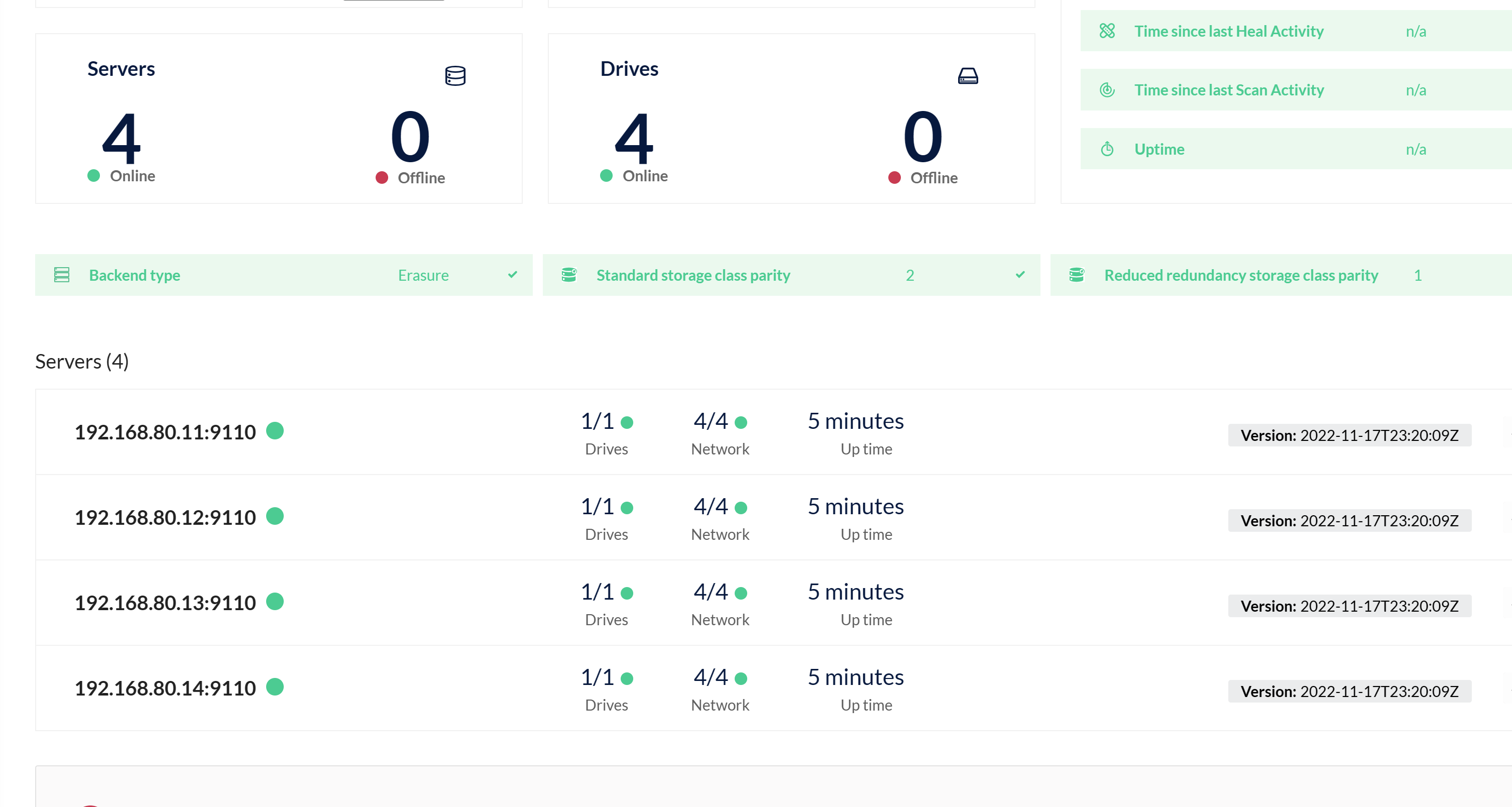The height and width of the screenshot is (807, 1512).
Task: Click the Backend type label
Action: (x=135, y=275)
